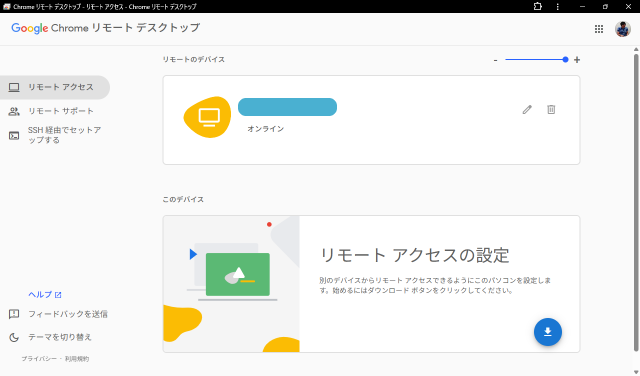The width and height of the screenshot is (640, 376).
Task: Click the blurred remote device name
Action: (287, 107)
